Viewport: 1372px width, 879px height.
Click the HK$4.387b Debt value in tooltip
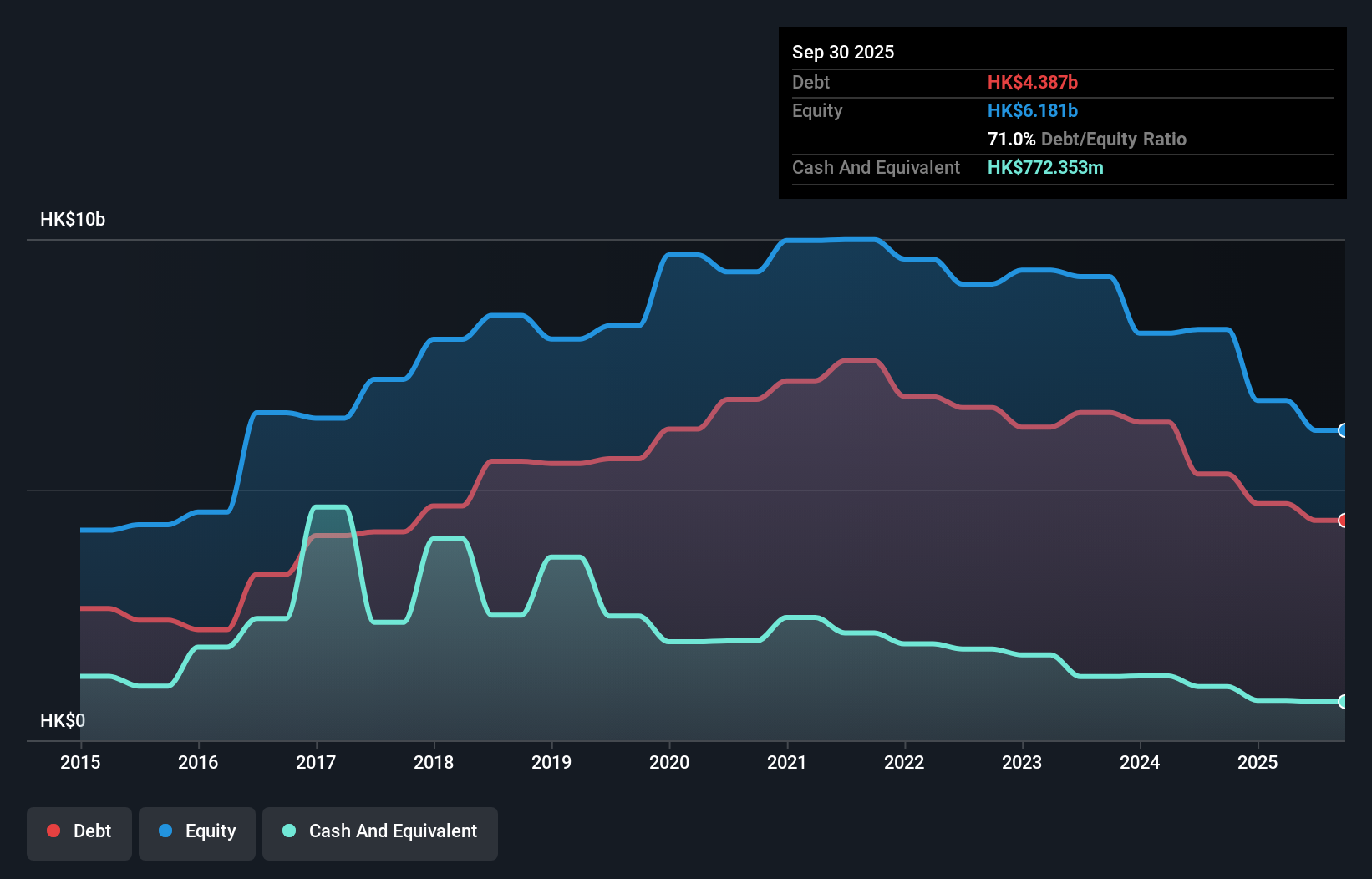point(1033,82)
